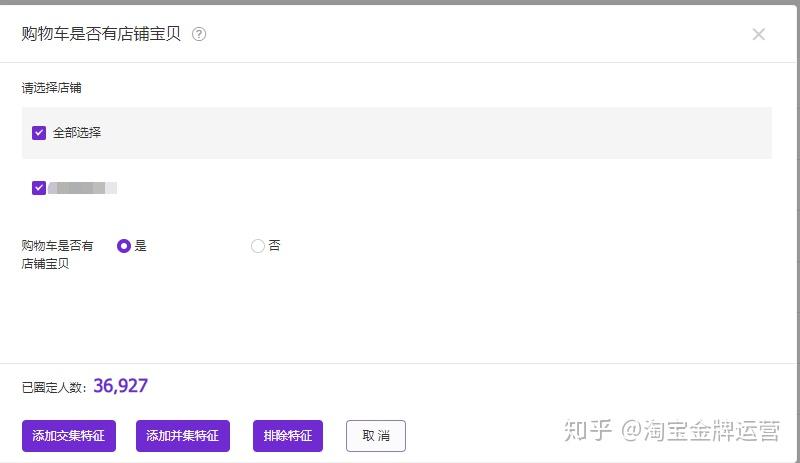Screen dimensions: 800x463
Task: Click the dialog title 购物车是否有店铺宝贝
Action: [101, 34]
